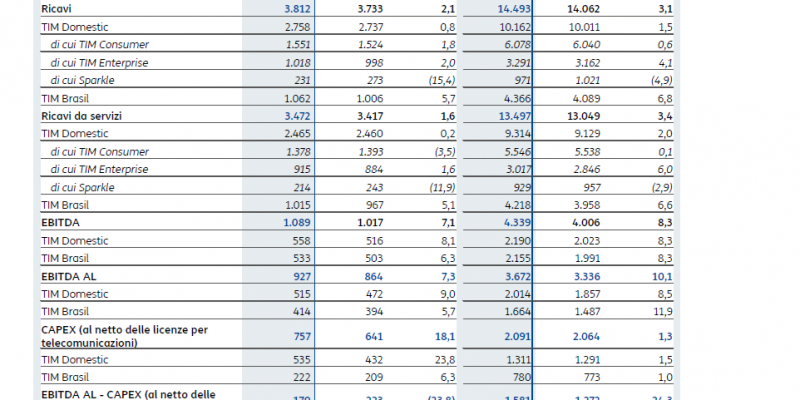Click the cell showing 4.218

point(517,206)
